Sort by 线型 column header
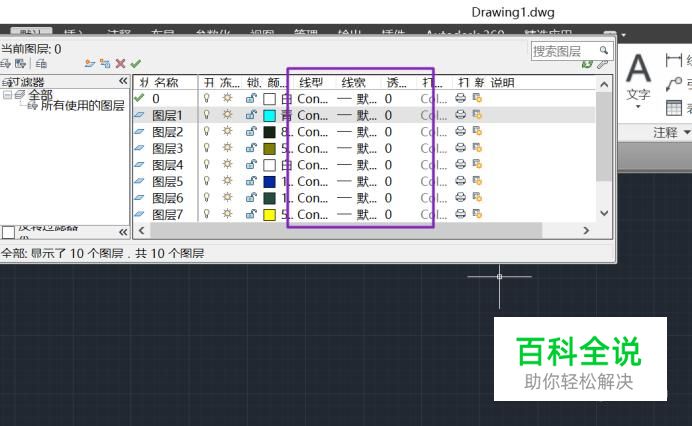 [311, 83]
